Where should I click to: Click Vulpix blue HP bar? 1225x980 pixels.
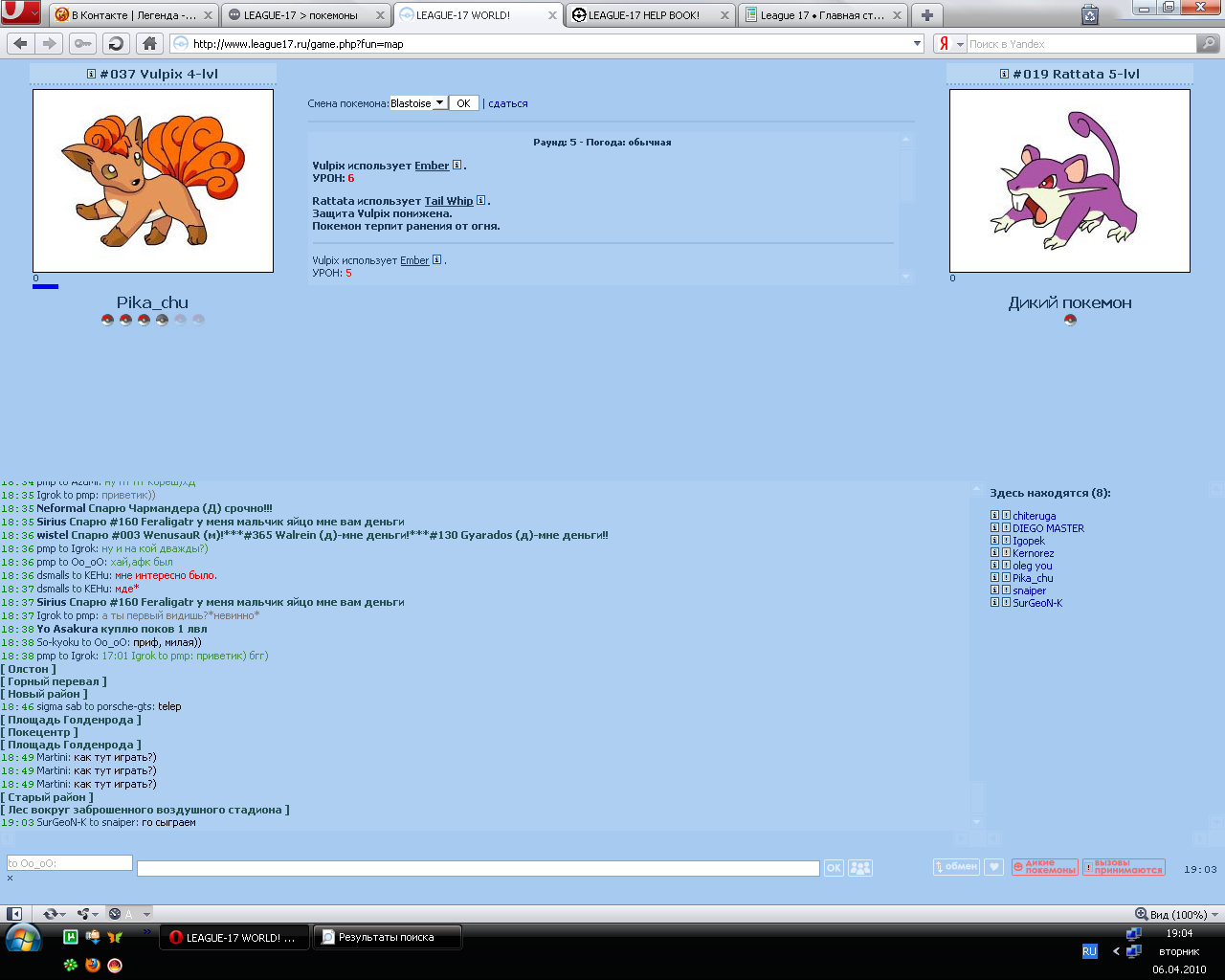point(45,286)
